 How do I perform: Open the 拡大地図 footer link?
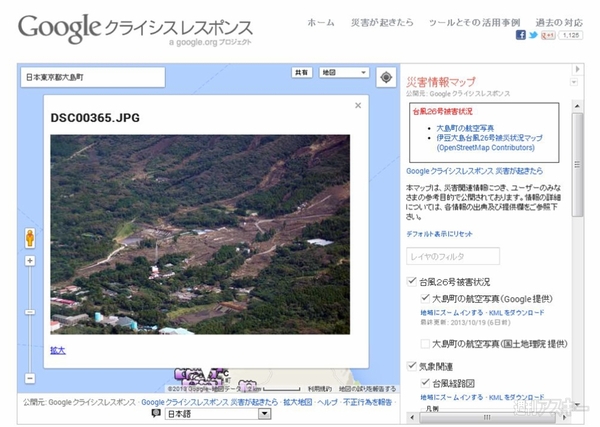pos(298,402)
